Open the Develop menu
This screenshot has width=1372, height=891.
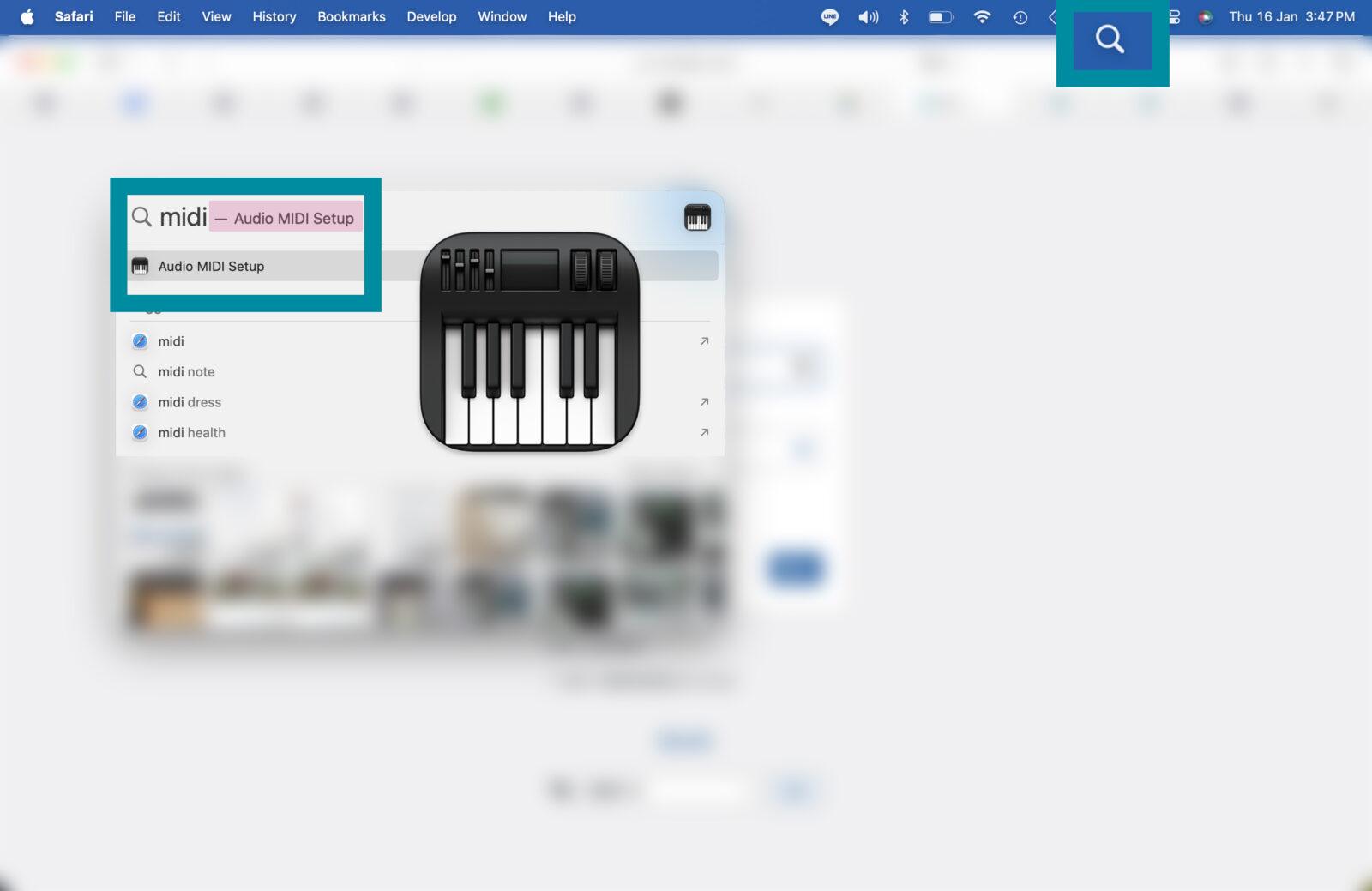pos(431,17)
